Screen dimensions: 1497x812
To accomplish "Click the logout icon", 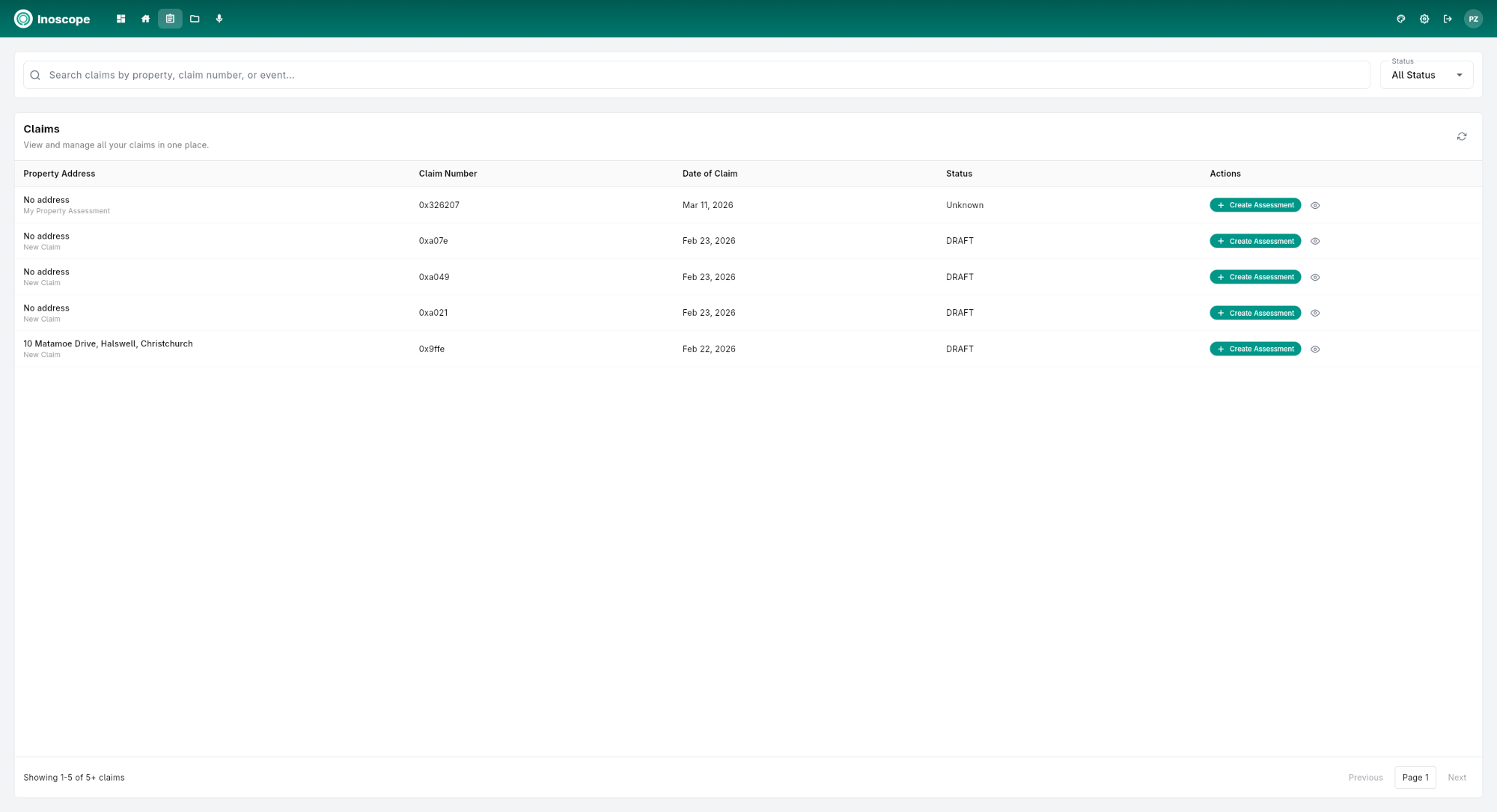I will click(1448, 19).
